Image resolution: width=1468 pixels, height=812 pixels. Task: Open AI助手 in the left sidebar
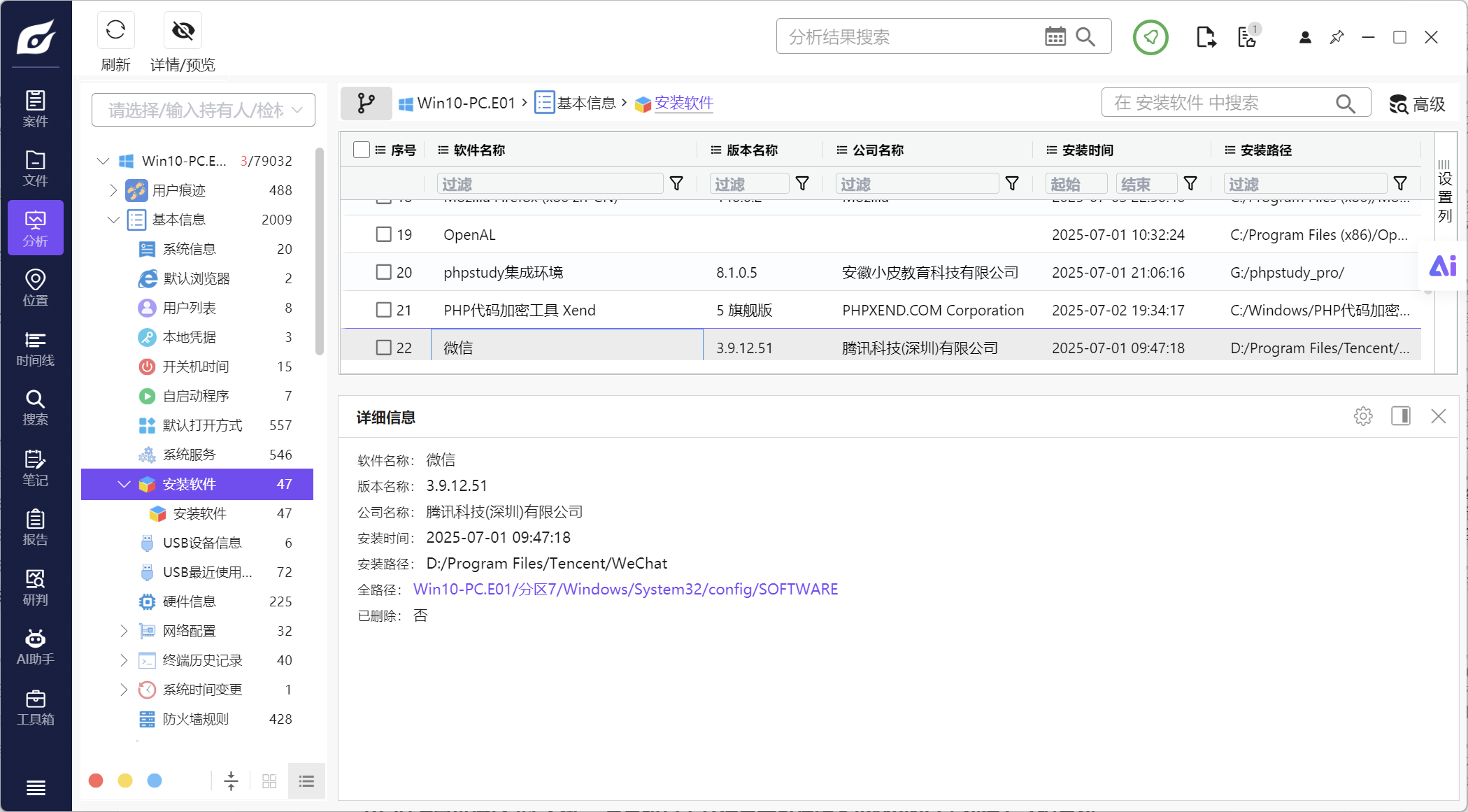36,647
